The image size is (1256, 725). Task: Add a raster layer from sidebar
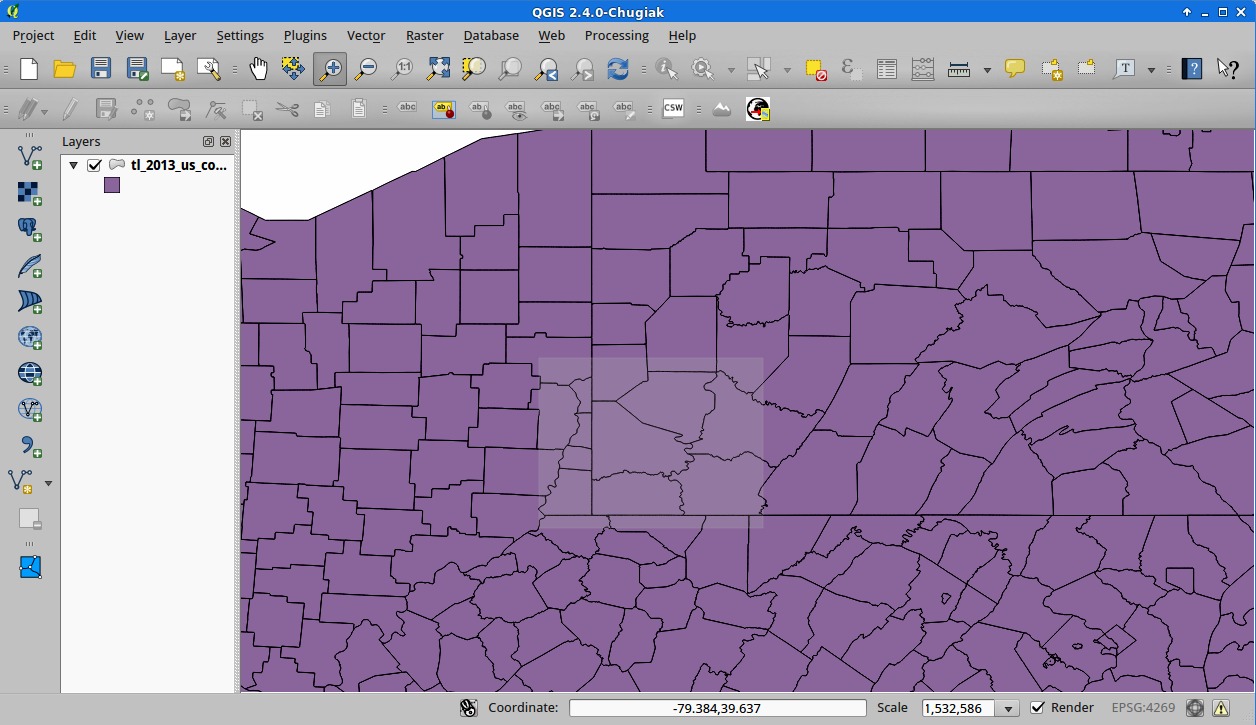(30, 193)
